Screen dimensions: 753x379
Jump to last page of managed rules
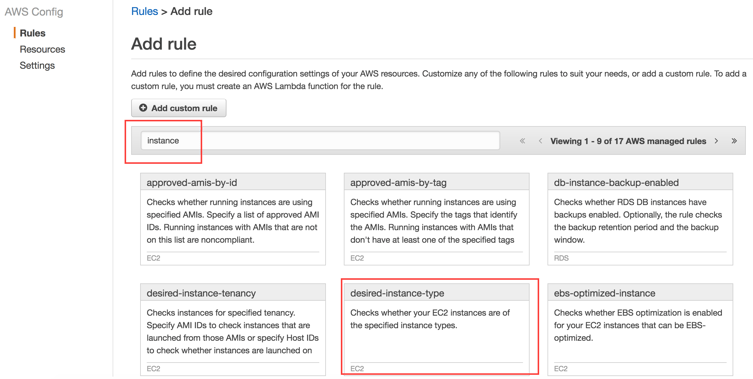[x=734, y=141]
